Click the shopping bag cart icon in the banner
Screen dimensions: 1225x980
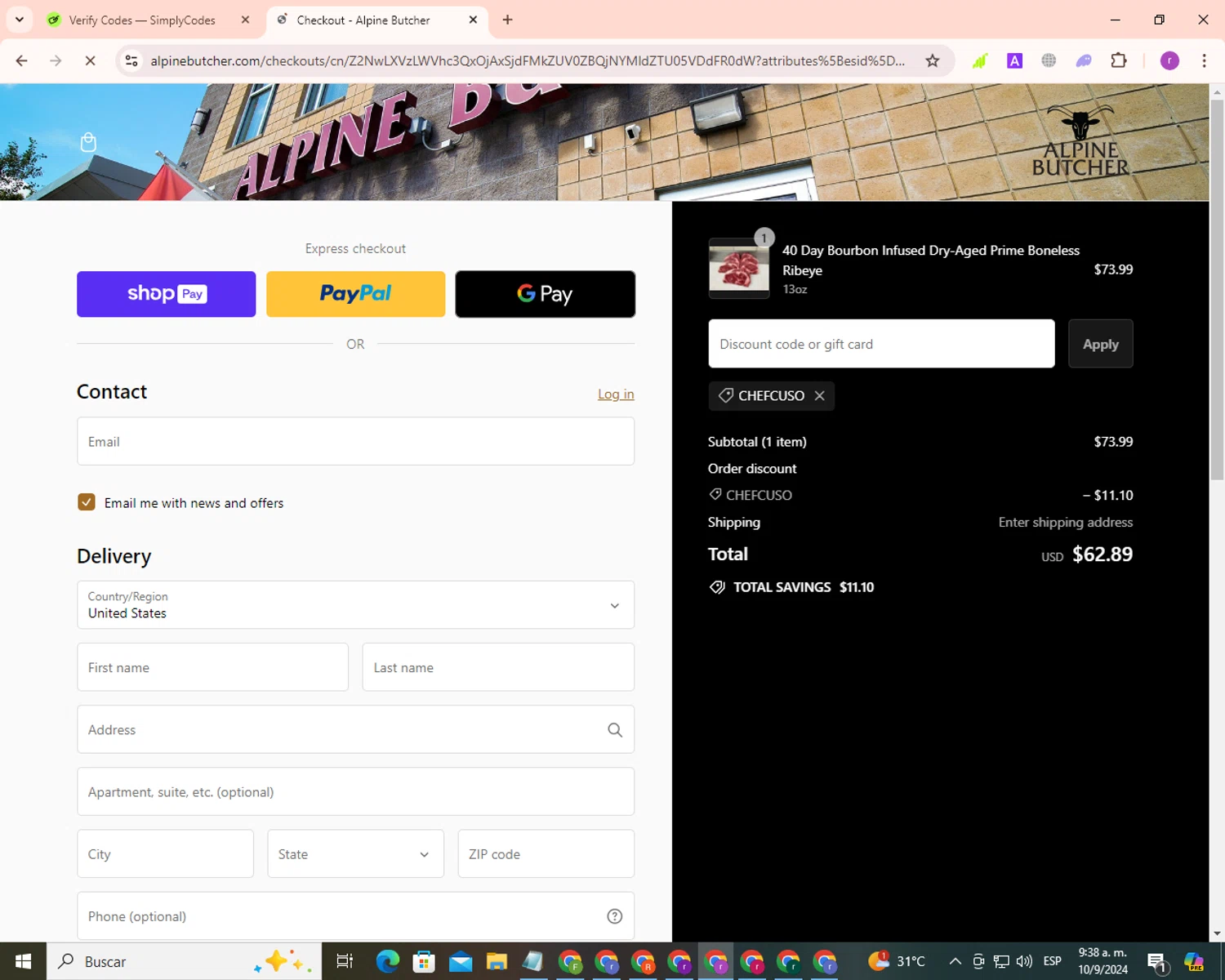coord(88,142)
